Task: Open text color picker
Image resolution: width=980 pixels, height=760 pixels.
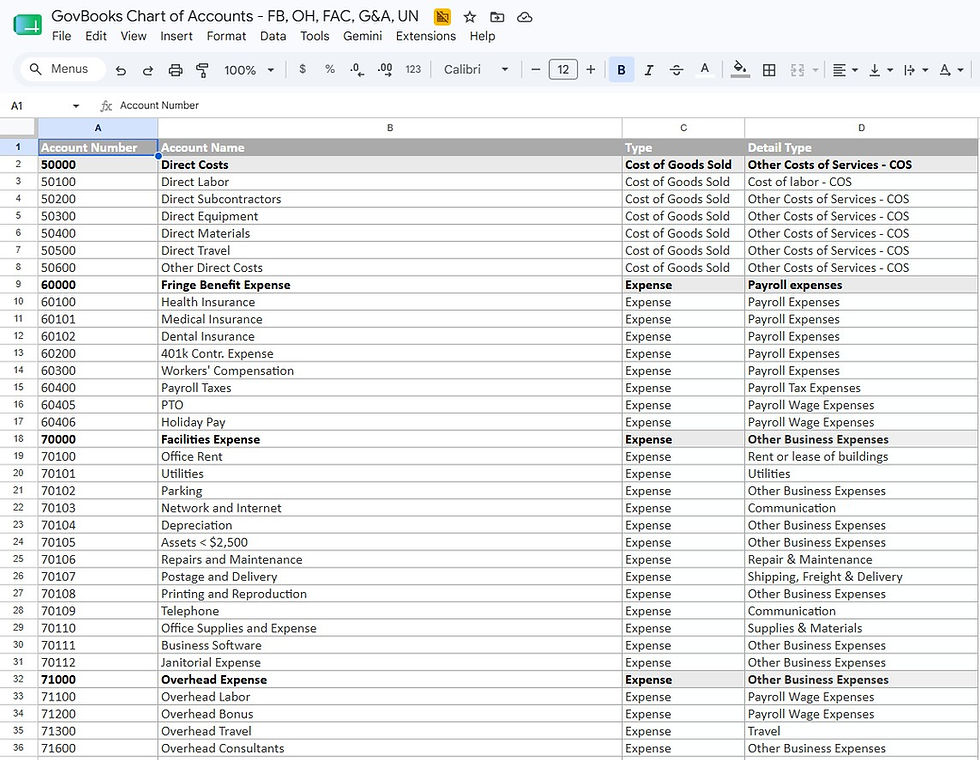Action: coord(704,69)
